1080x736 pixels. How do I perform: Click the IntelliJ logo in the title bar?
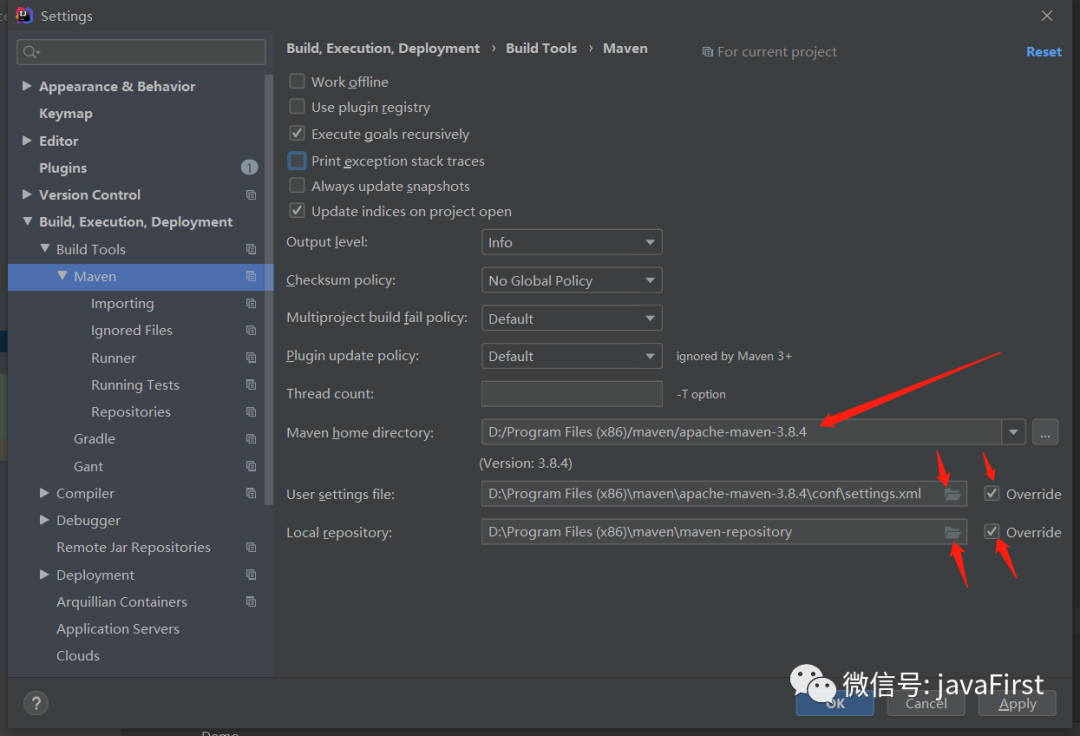click(24, 15)
